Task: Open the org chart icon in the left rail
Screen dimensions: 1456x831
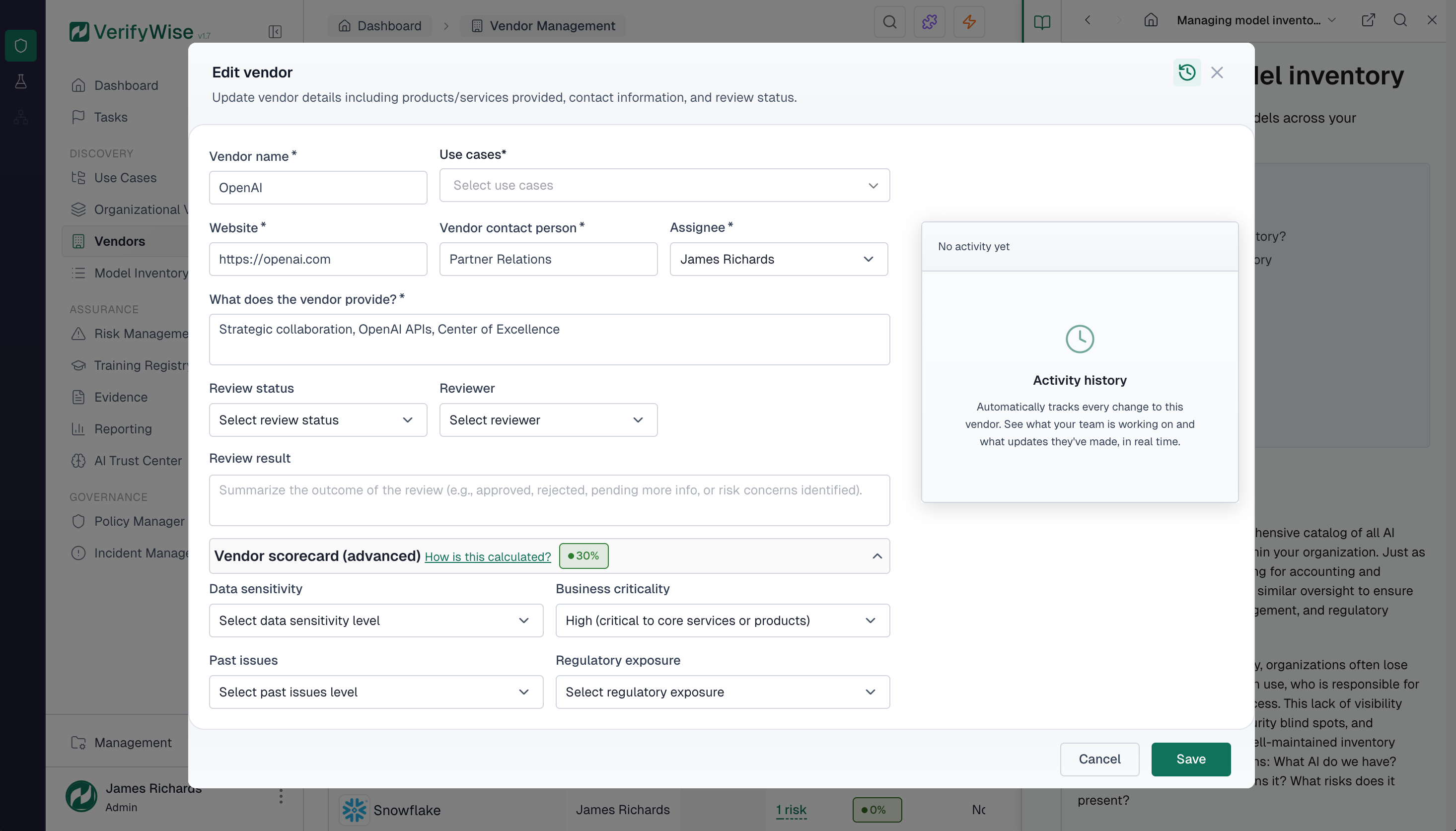Action: [x=21, y=117]
